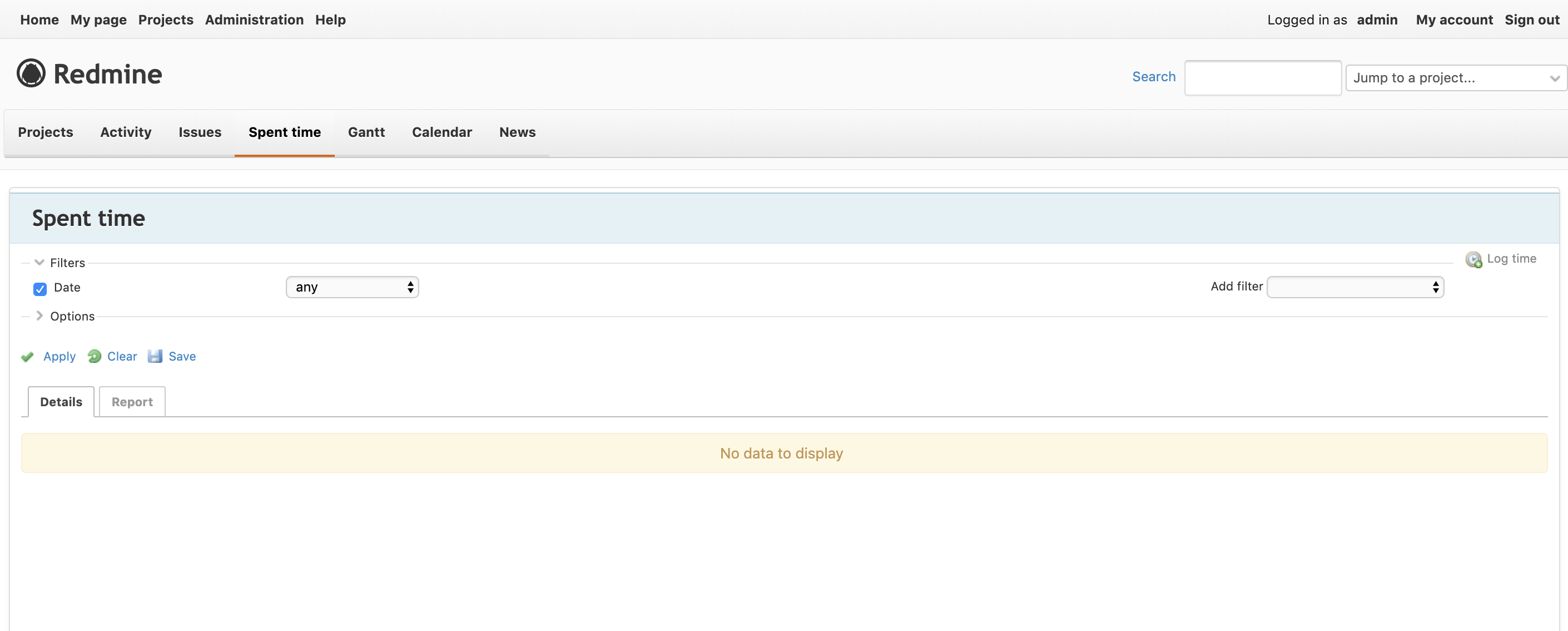Switch to the Report tab

(131, 401)
